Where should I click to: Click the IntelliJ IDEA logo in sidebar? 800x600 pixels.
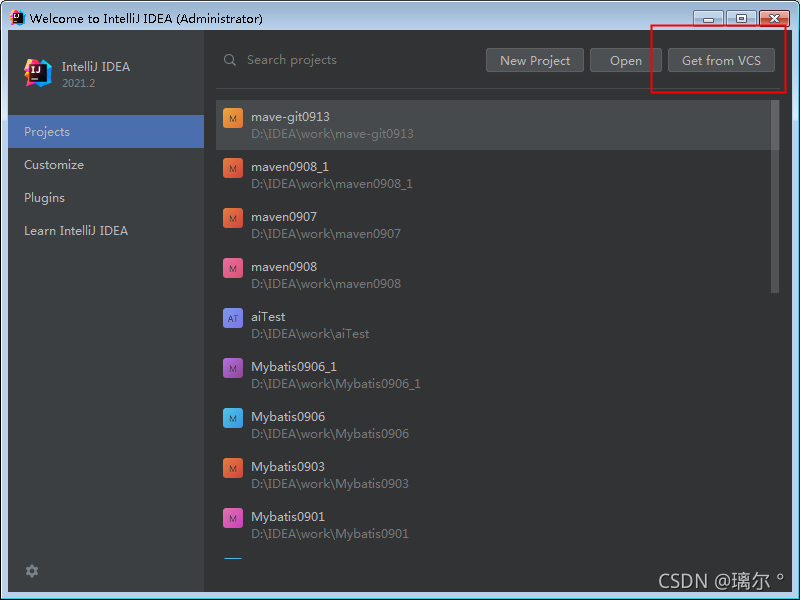pyautogui.click(x=38, y=73)
